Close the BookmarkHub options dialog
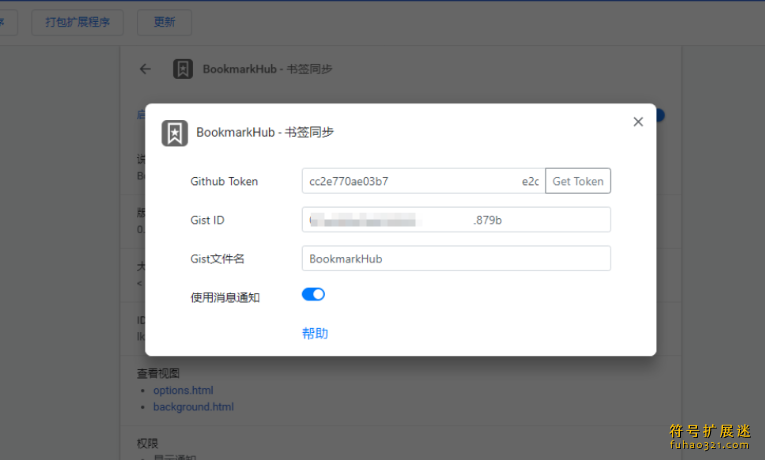 [x=638, y=122]
